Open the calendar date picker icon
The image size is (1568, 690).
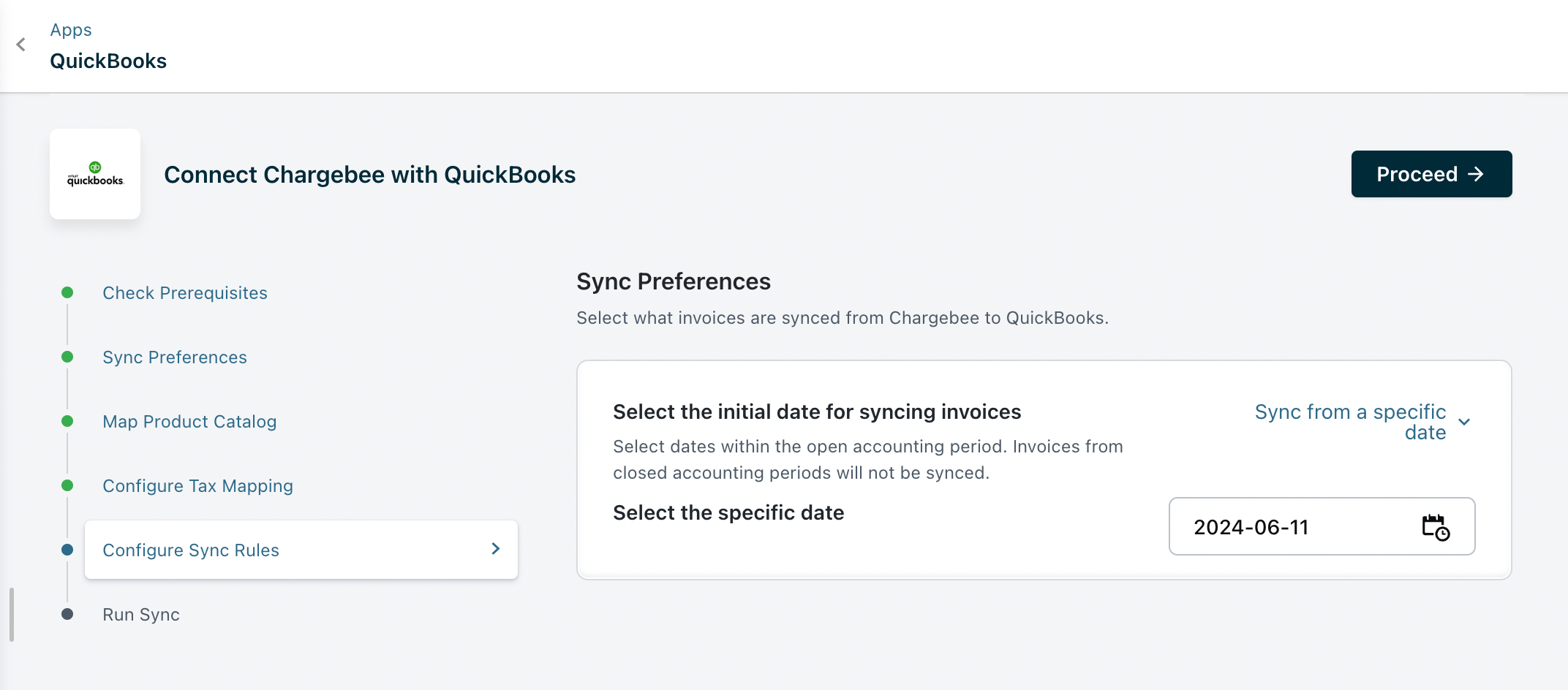coord(1435,527)
